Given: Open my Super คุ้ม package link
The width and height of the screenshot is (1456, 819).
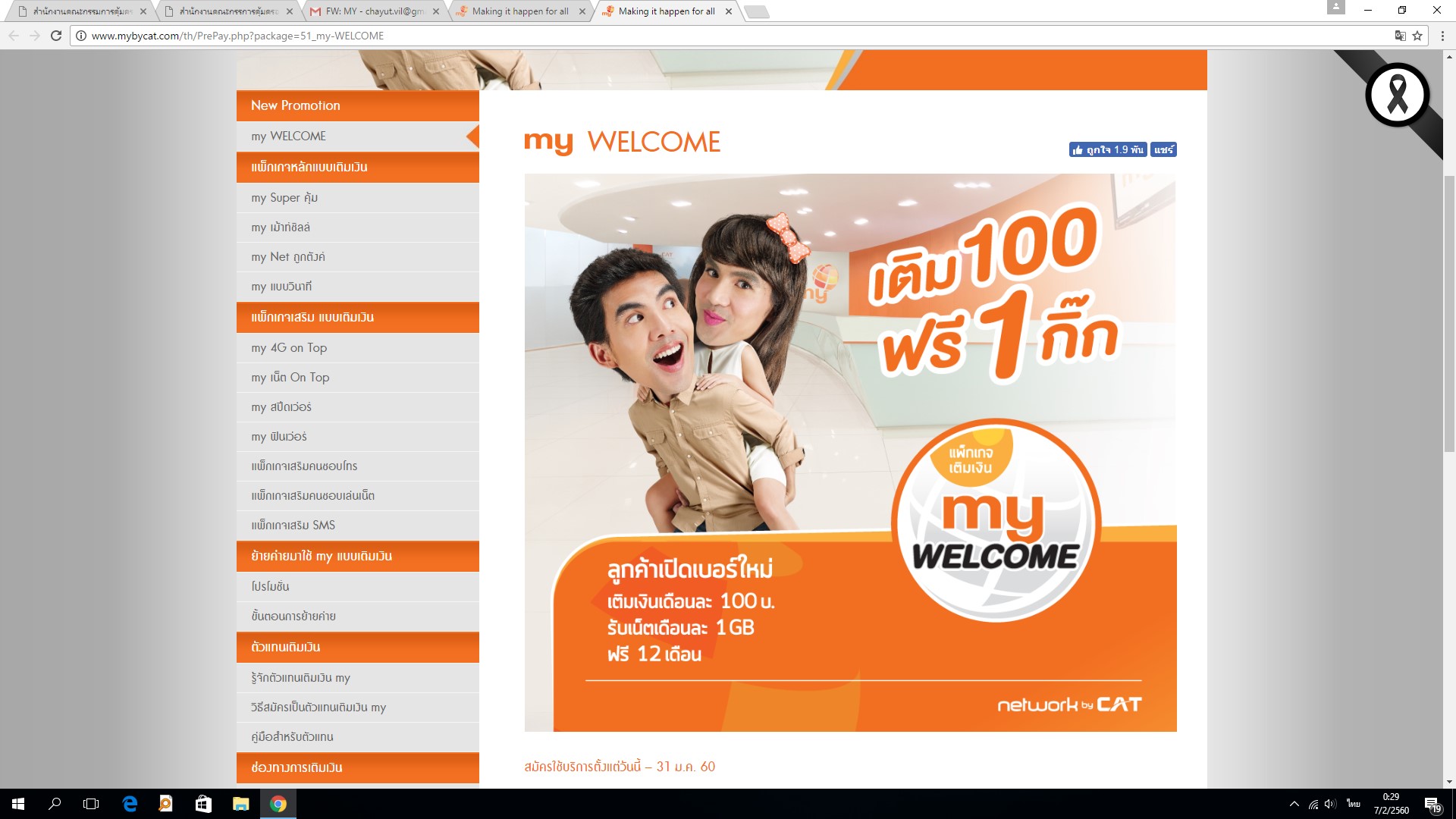Looking at the screenshot, I should click(x=284, y=198).
